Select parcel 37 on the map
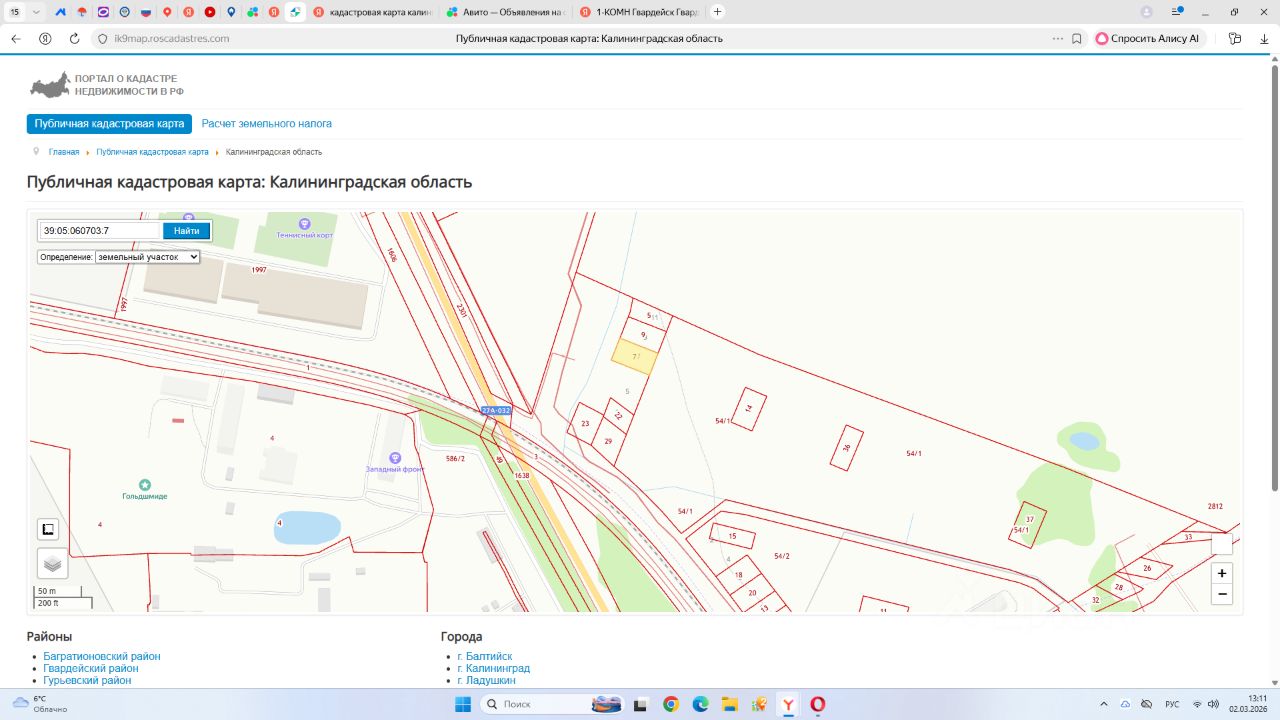1280x720 pixels. click(1028, 524)
